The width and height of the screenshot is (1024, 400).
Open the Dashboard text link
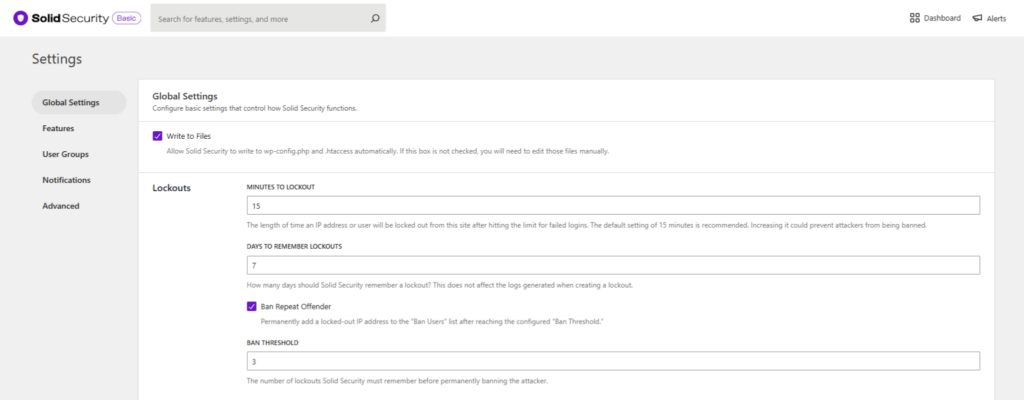pyautogui.click(x=943, y=18)
